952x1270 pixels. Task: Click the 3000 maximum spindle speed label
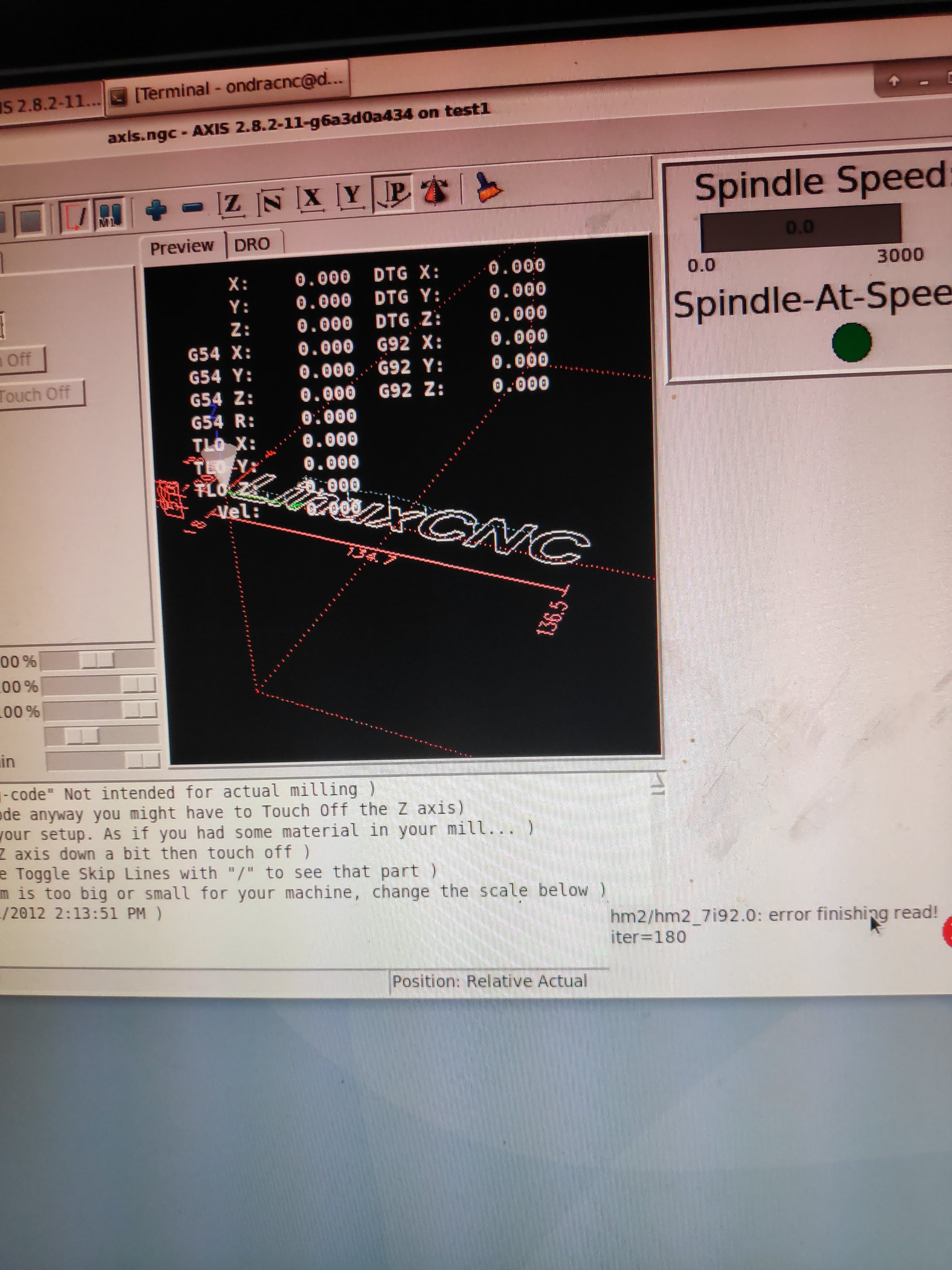point(901,255)
